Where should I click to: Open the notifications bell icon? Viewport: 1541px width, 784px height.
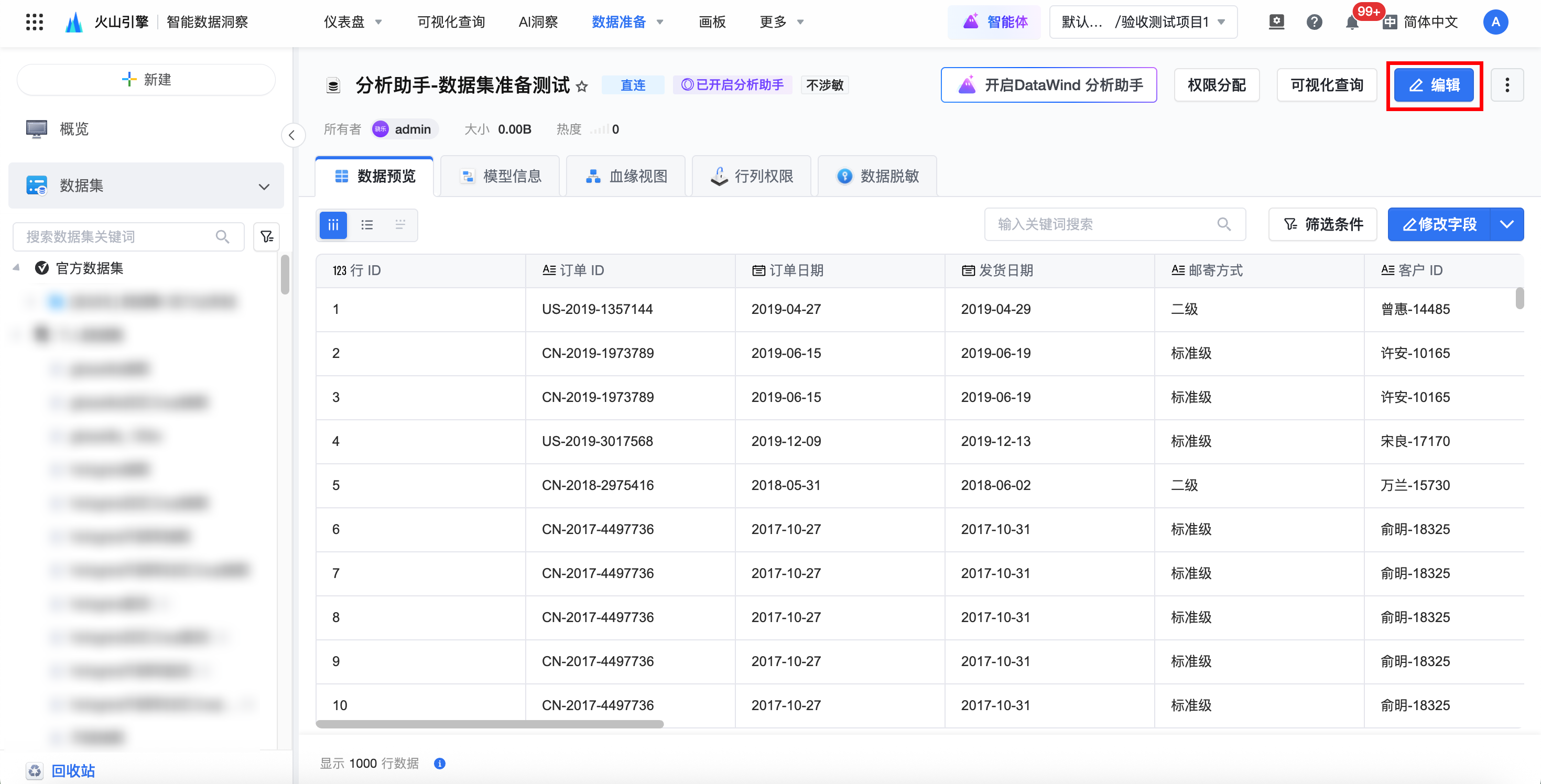point(1351,23)
